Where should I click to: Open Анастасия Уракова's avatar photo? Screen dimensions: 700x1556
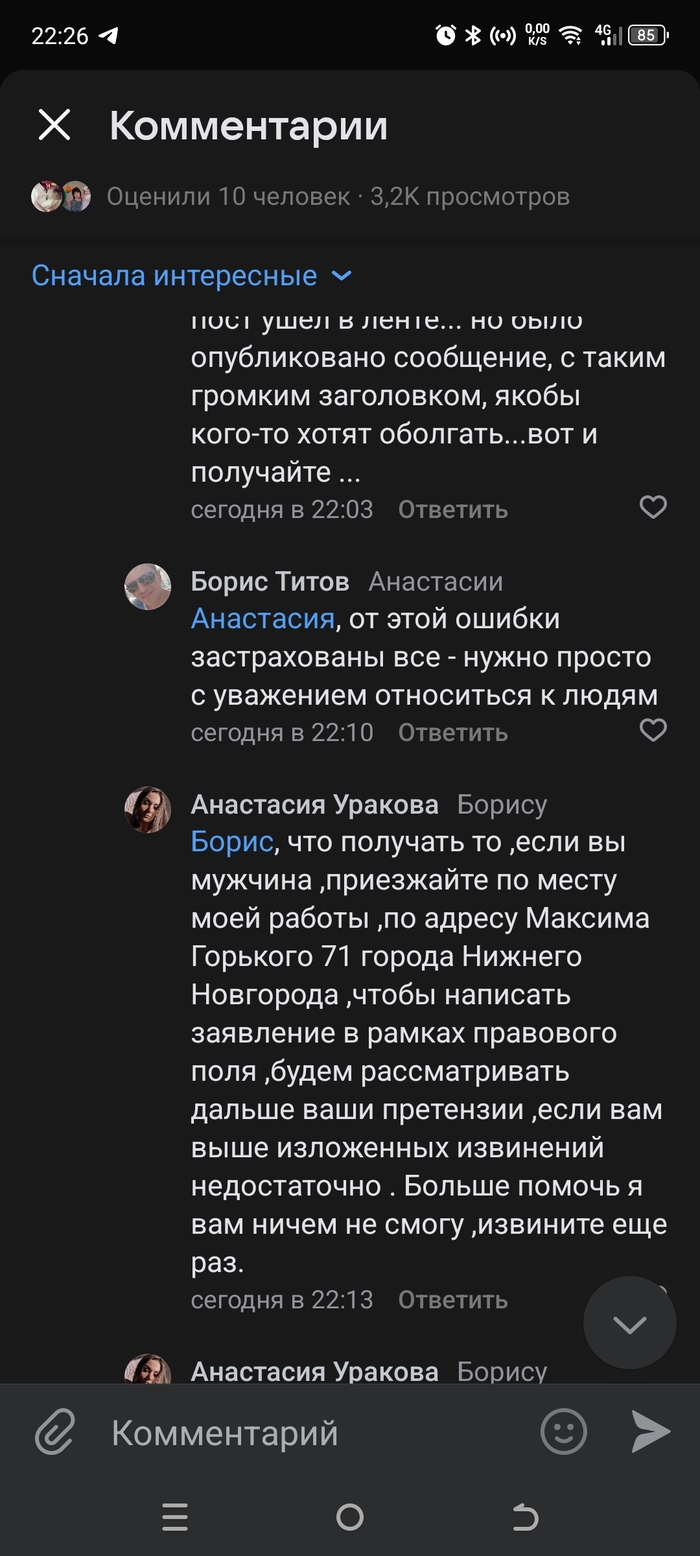click(147, 809)
